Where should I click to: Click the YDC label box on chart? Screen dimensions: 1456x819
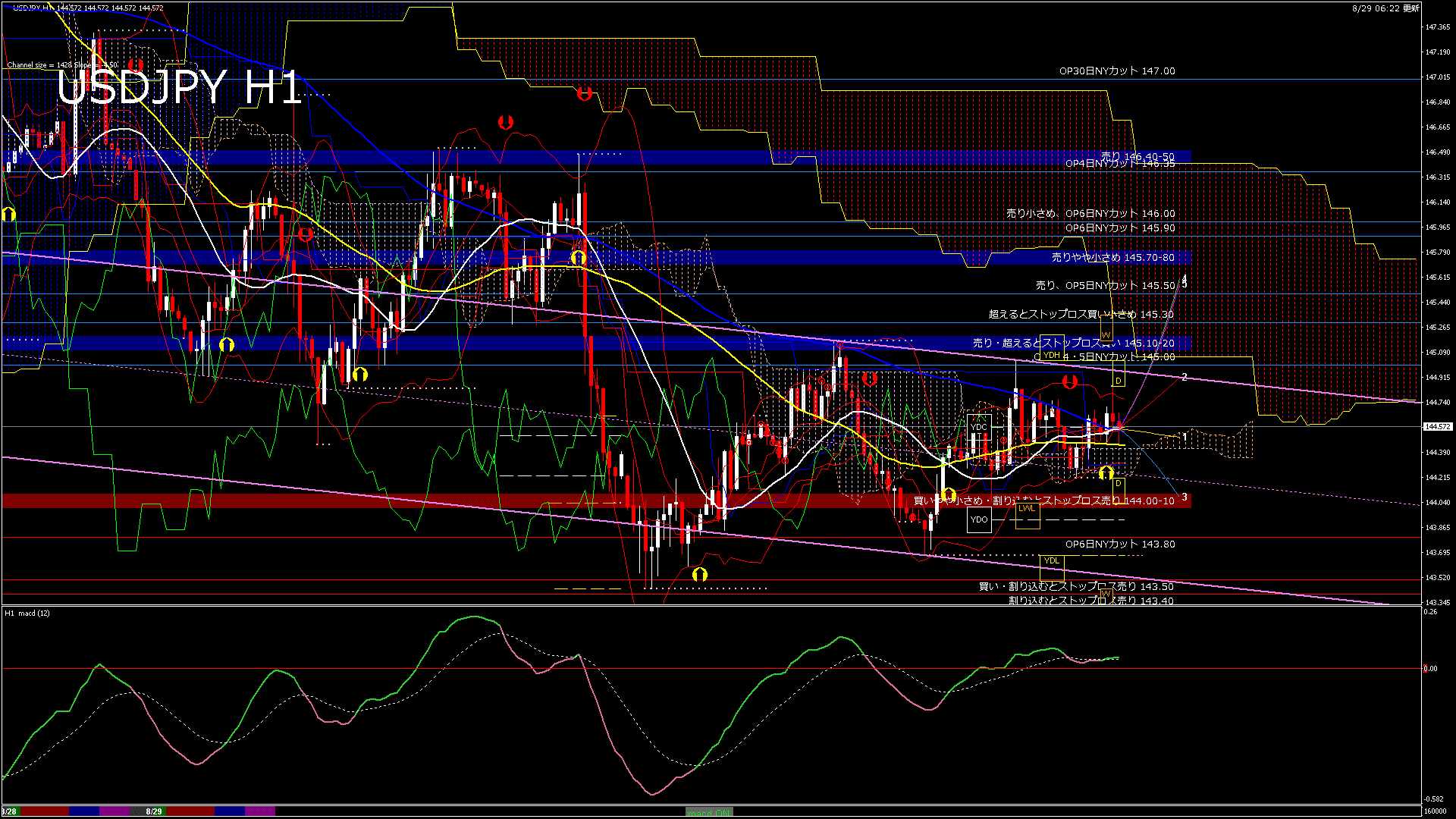click(x=979, y=427)
